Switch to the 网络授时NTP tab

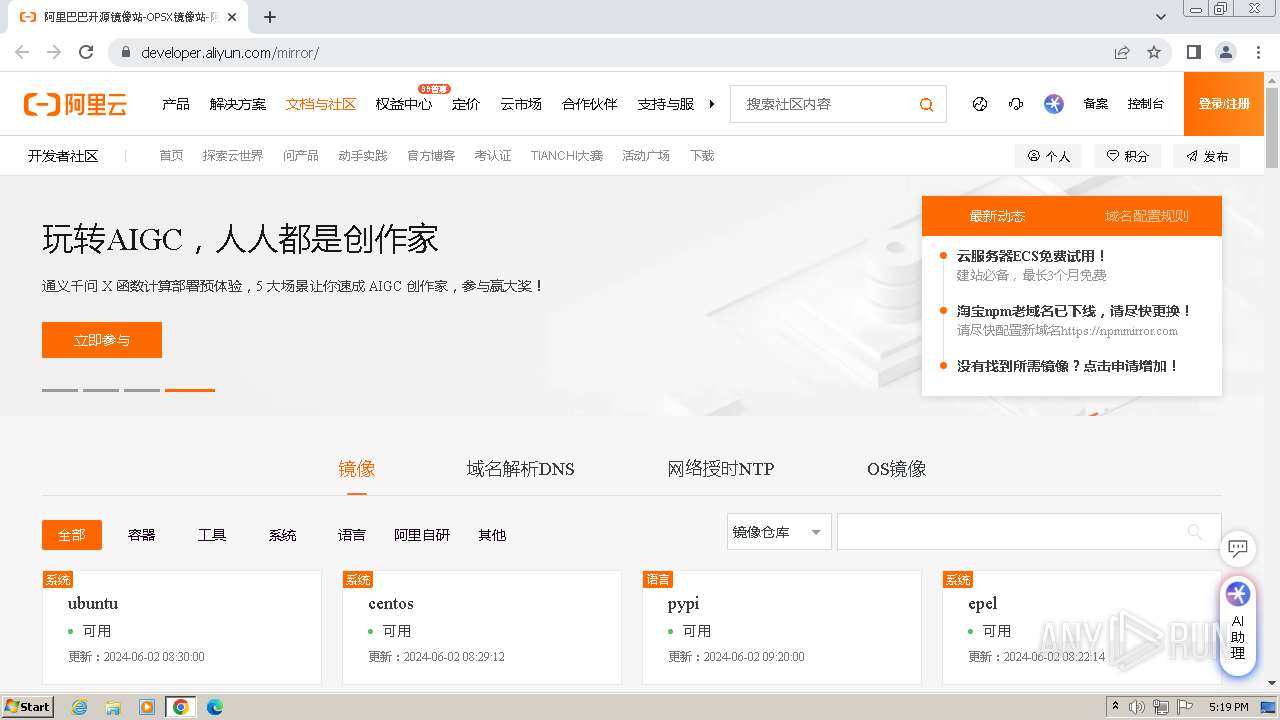coord(721,469)
